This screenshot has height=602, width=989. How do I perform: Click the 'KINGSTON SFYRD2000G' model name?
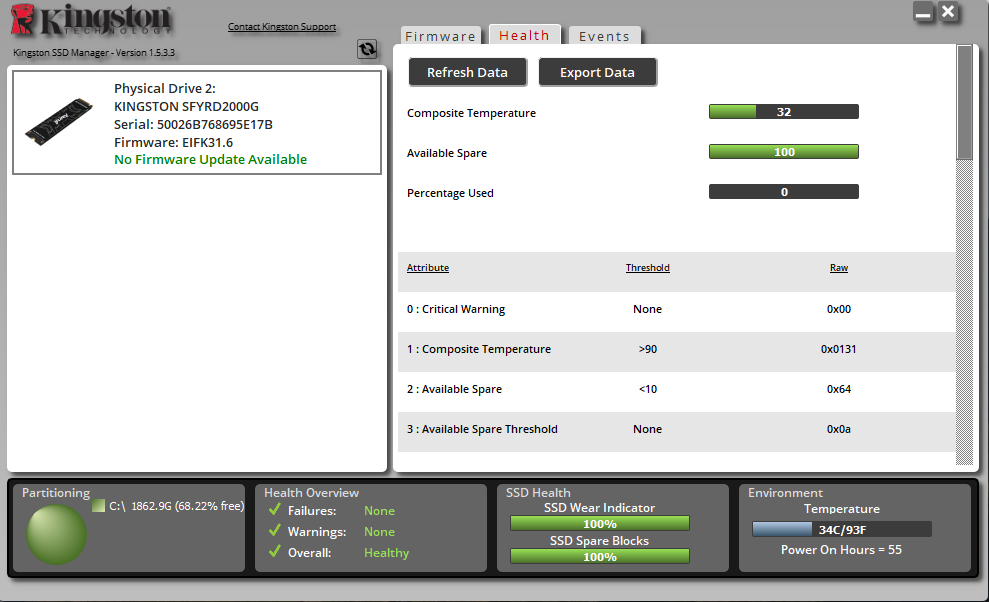click(x=186, y=106)
